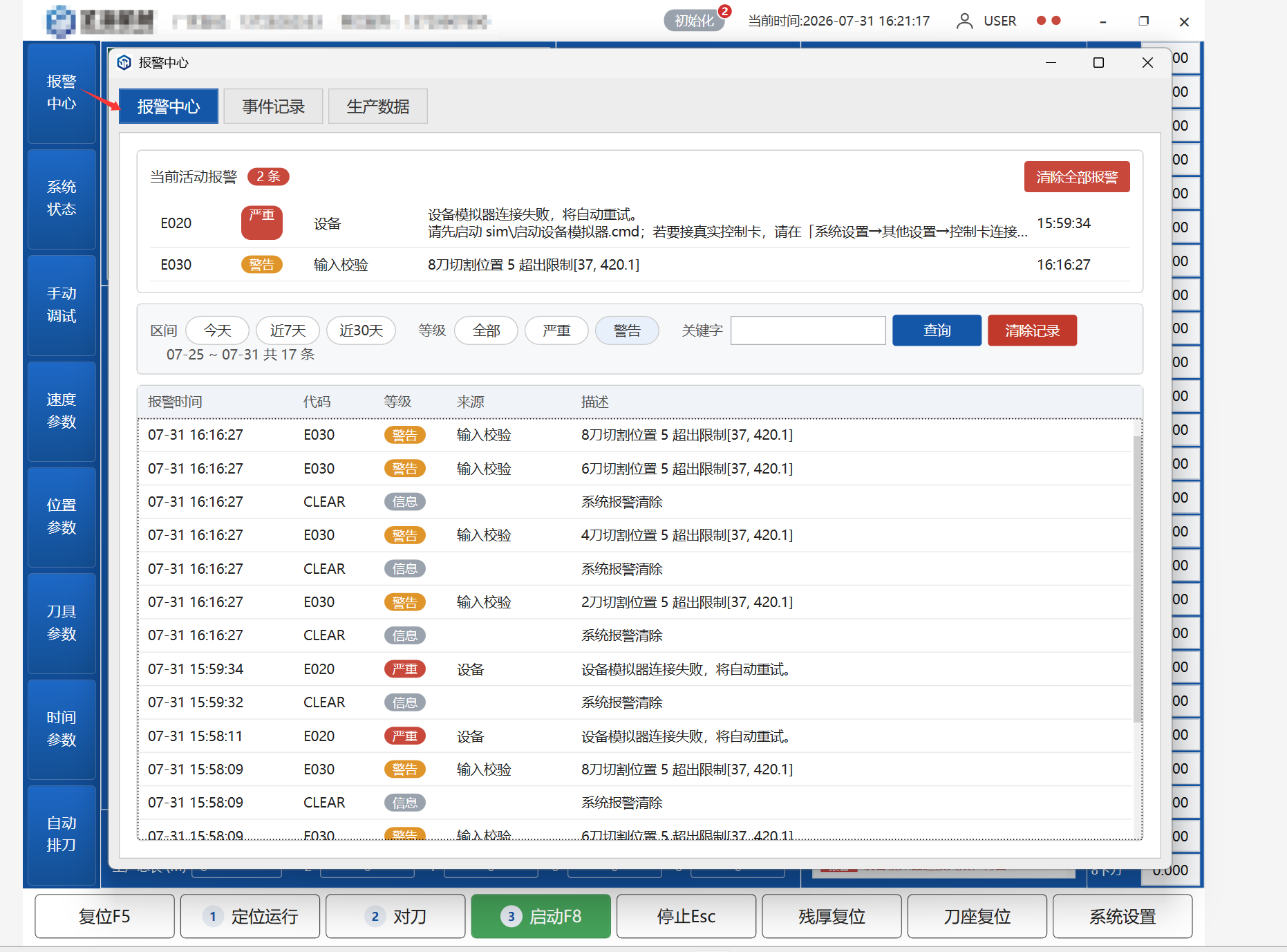Sort by 代码 column header
Screen dimensions: 1287x952
pyautogui.click(x=317, y=402)
